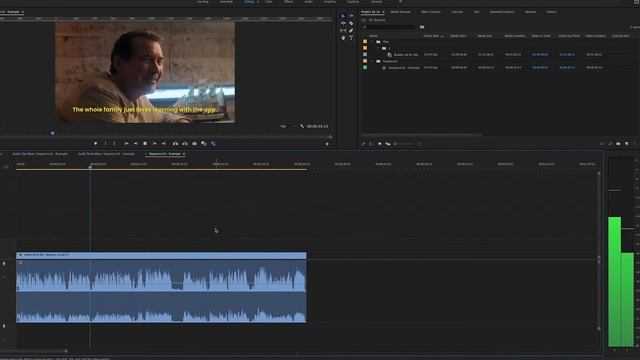
Task: Collapse the Sequences bin
Action: pyautogui.click(x=372, y=61)
